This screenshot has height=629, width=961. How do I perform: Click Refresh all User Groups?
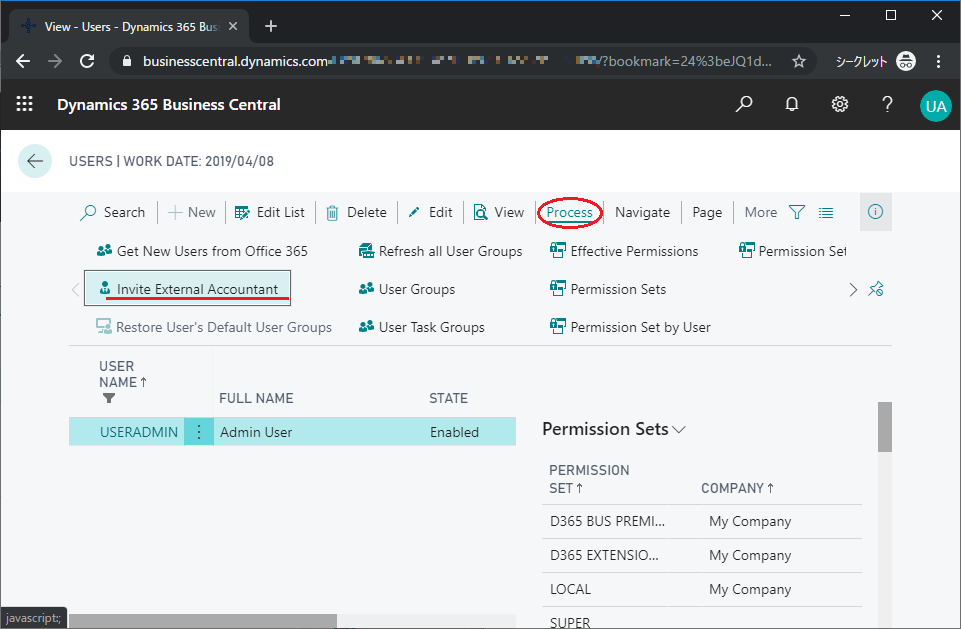[441, 251]
